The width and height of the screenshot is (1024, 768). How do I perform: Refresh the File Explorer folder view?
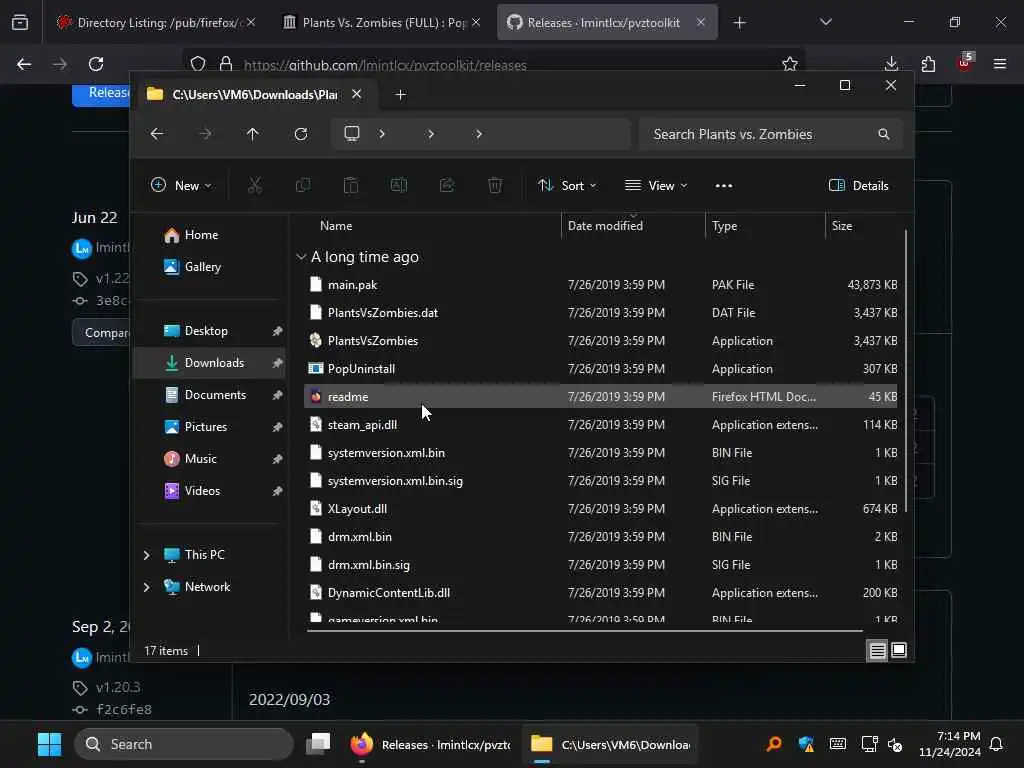pos(301,134)
